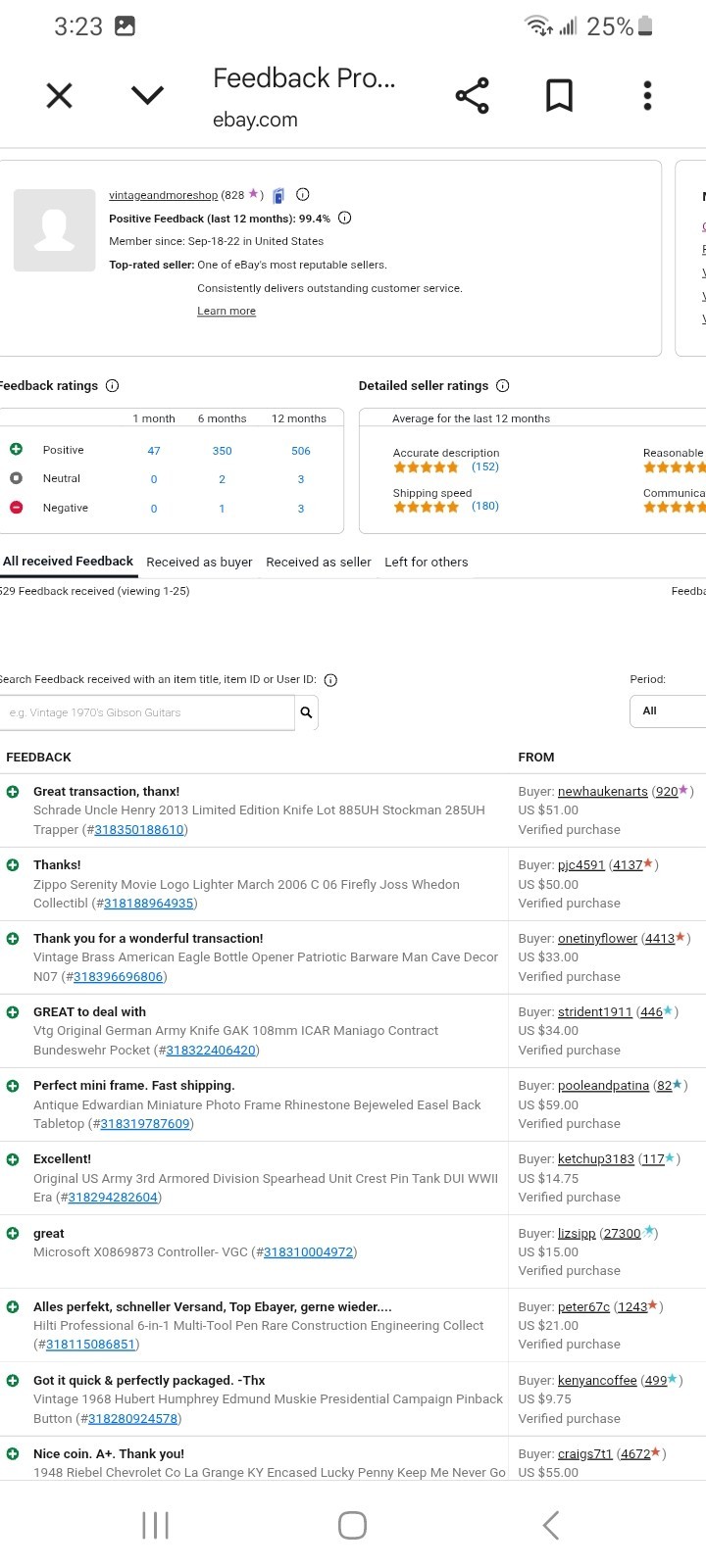This screenshot has width=706, height=1568.
Task: Open item link #318280924578
Action: click(133, 1418)
